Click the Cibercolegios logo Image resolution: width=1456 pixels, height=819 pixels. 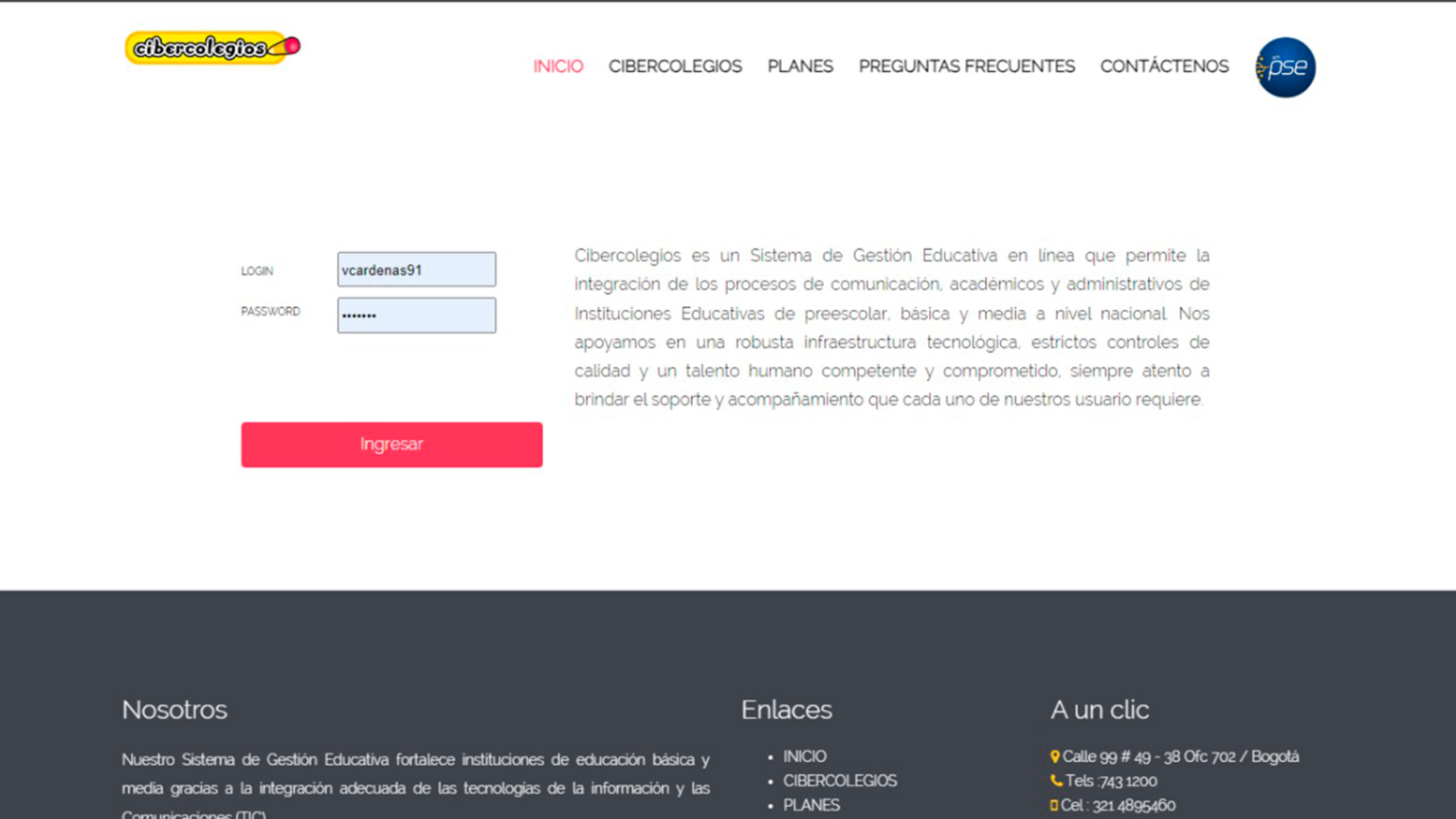click(x=212, y=47)
